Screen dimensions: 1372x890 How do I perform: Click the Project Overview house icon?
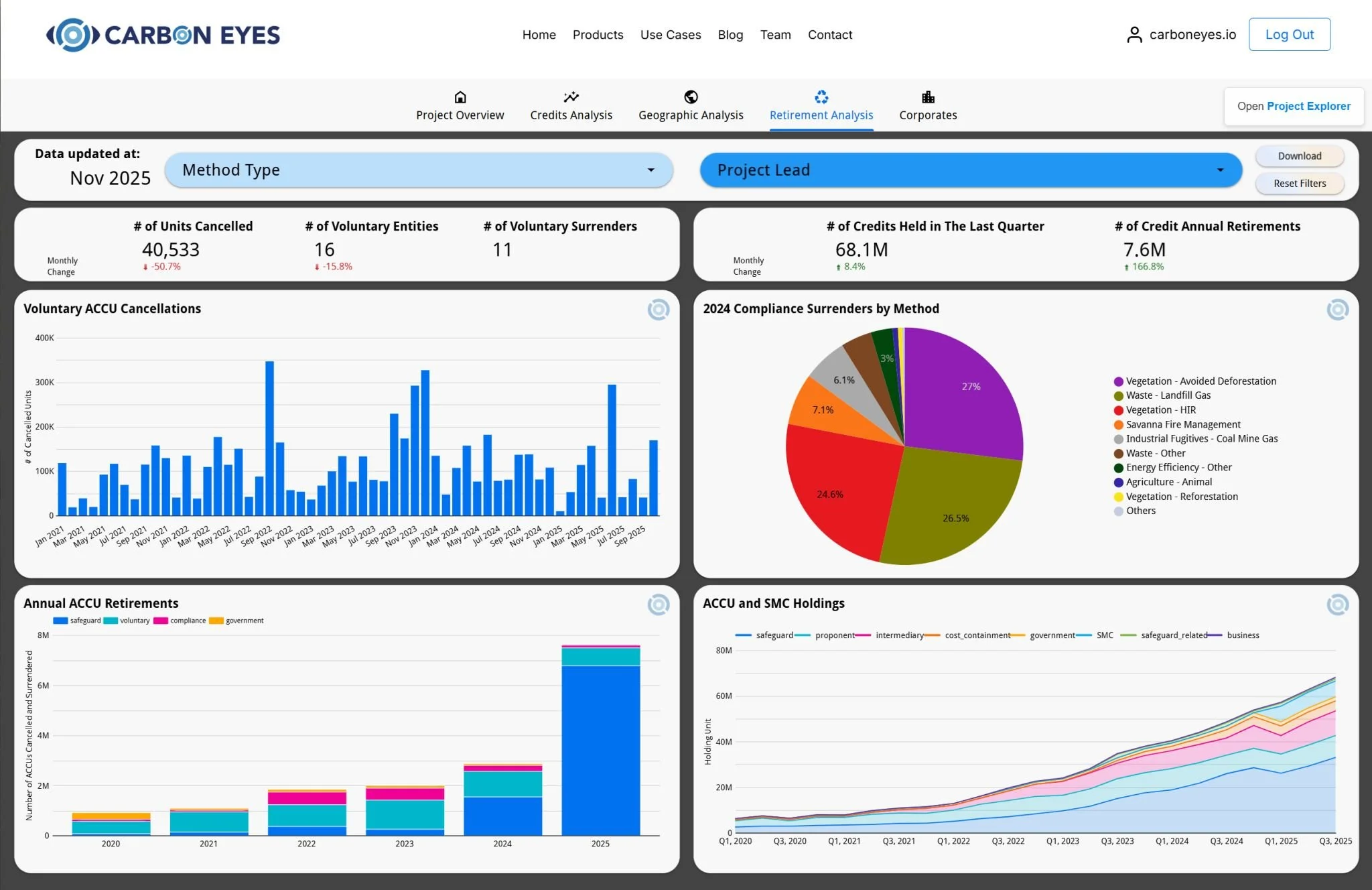point(460,97)
